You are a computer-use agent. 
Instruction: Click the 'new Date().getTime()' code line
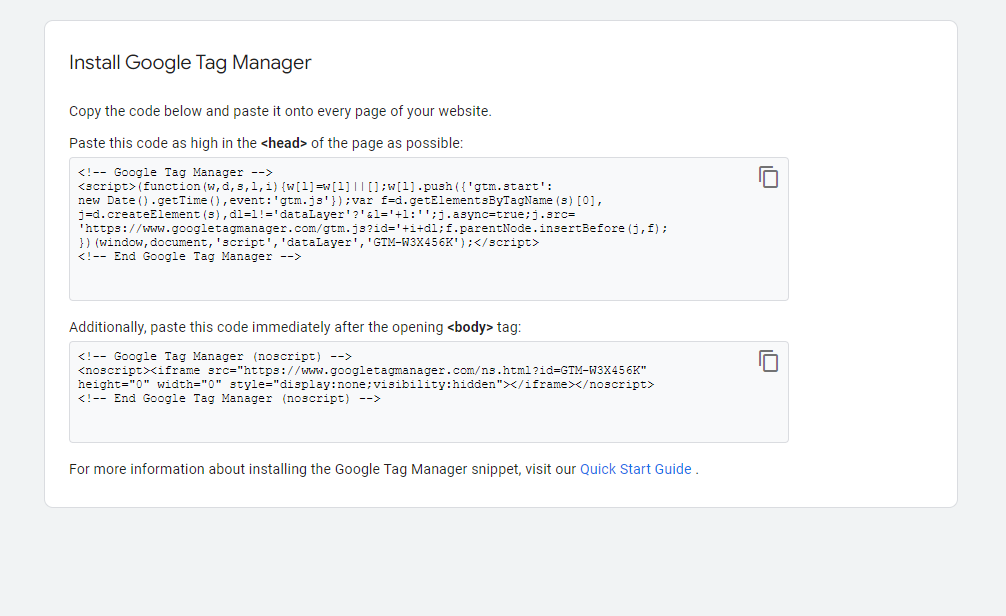(341, 200)
